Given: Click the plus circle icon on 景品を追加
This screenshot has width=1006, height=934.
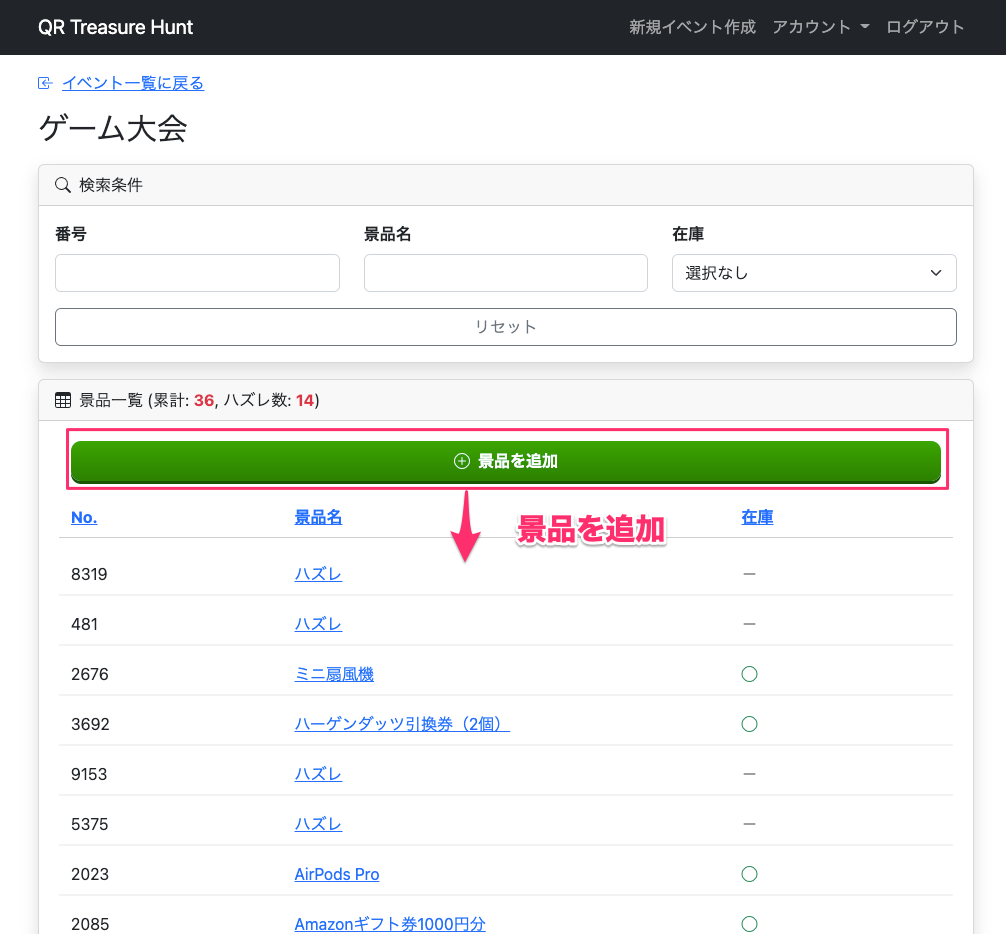Looking at the screenshot, I should tap(461, 461).
